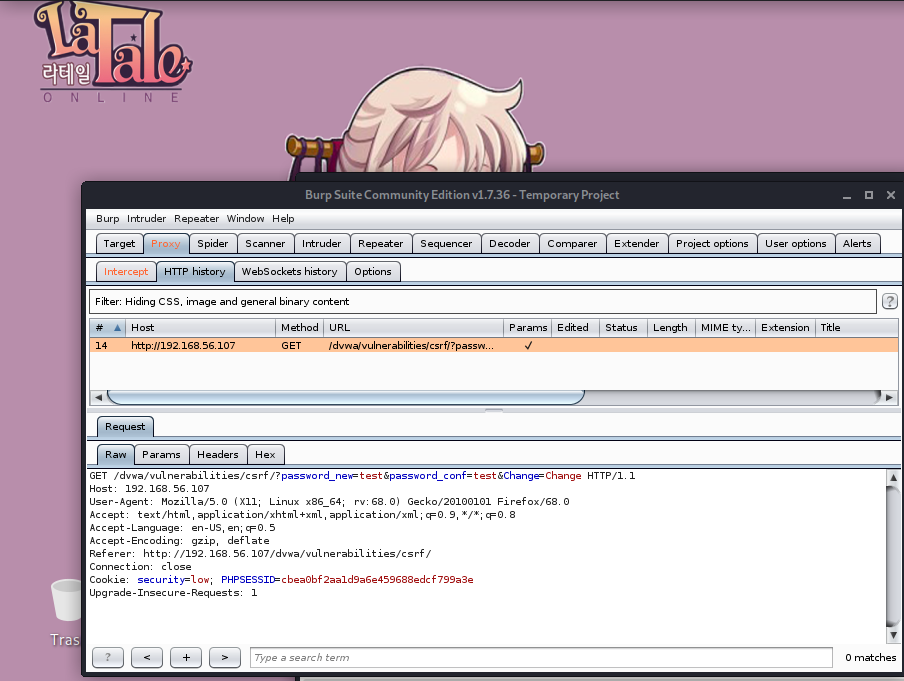
Task: Sort by the Method column header
Action: pos(299,328)
